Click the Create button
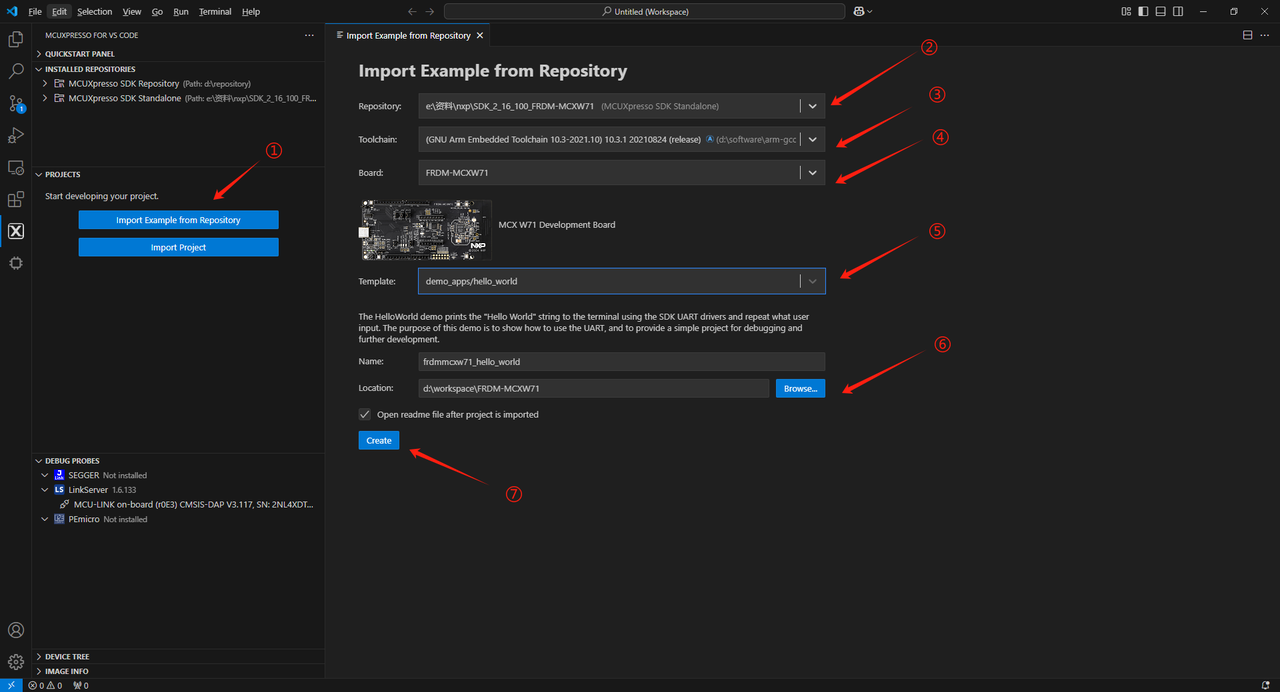Viewport: 1280px width, 692px height. click(379, 440)
